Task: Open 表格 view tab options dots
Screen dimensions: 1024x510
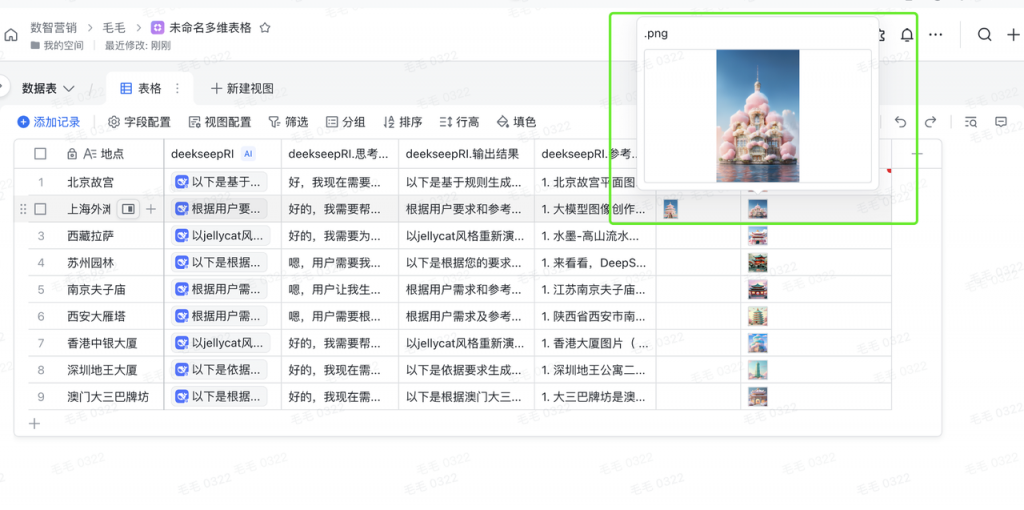Action: click(176, 88)
